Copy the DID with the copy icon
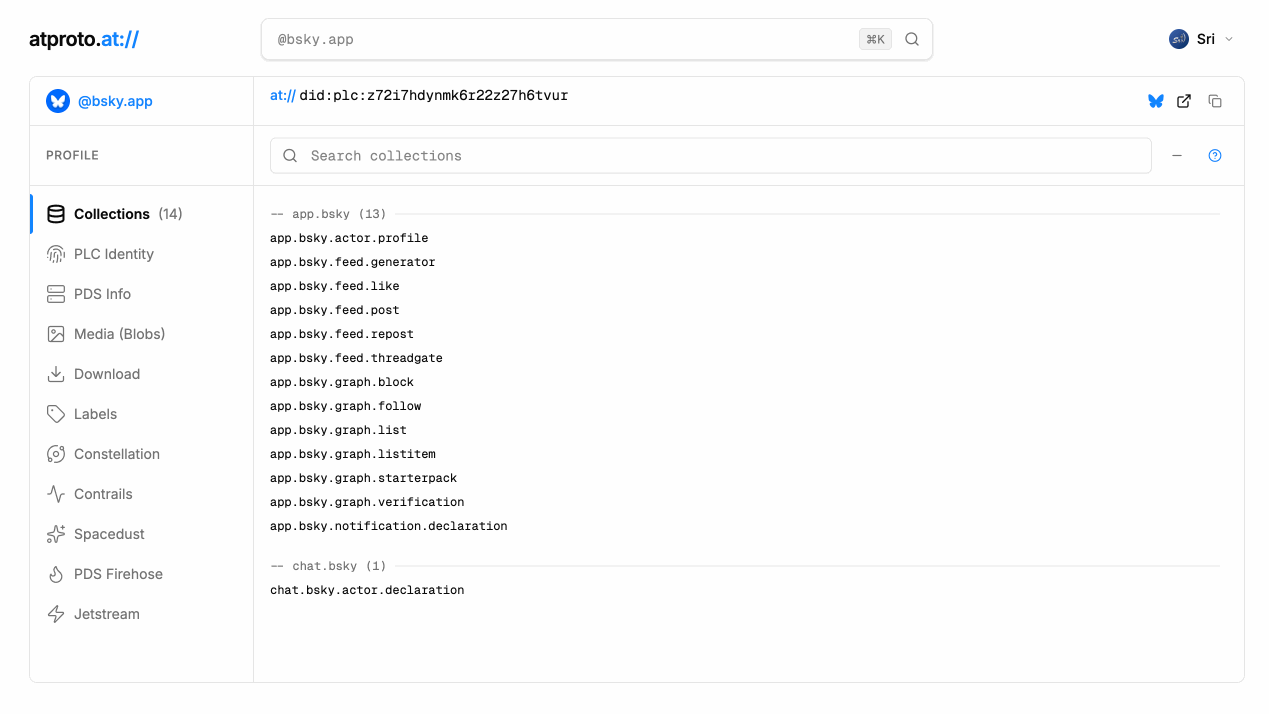Viewport: 1269px width, 714px height. [1215, 101]
